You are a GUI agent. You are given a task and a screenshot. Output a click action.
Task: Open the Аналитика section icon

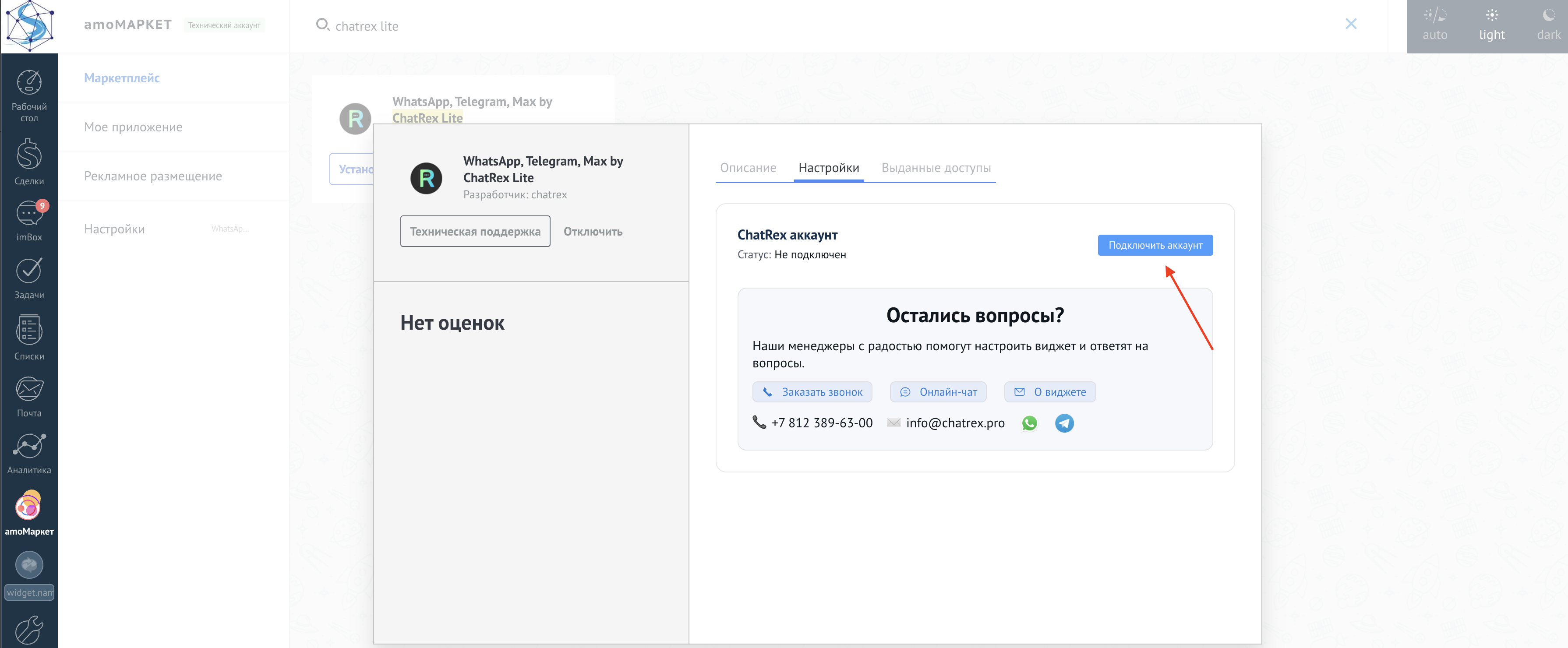[28, 447]
